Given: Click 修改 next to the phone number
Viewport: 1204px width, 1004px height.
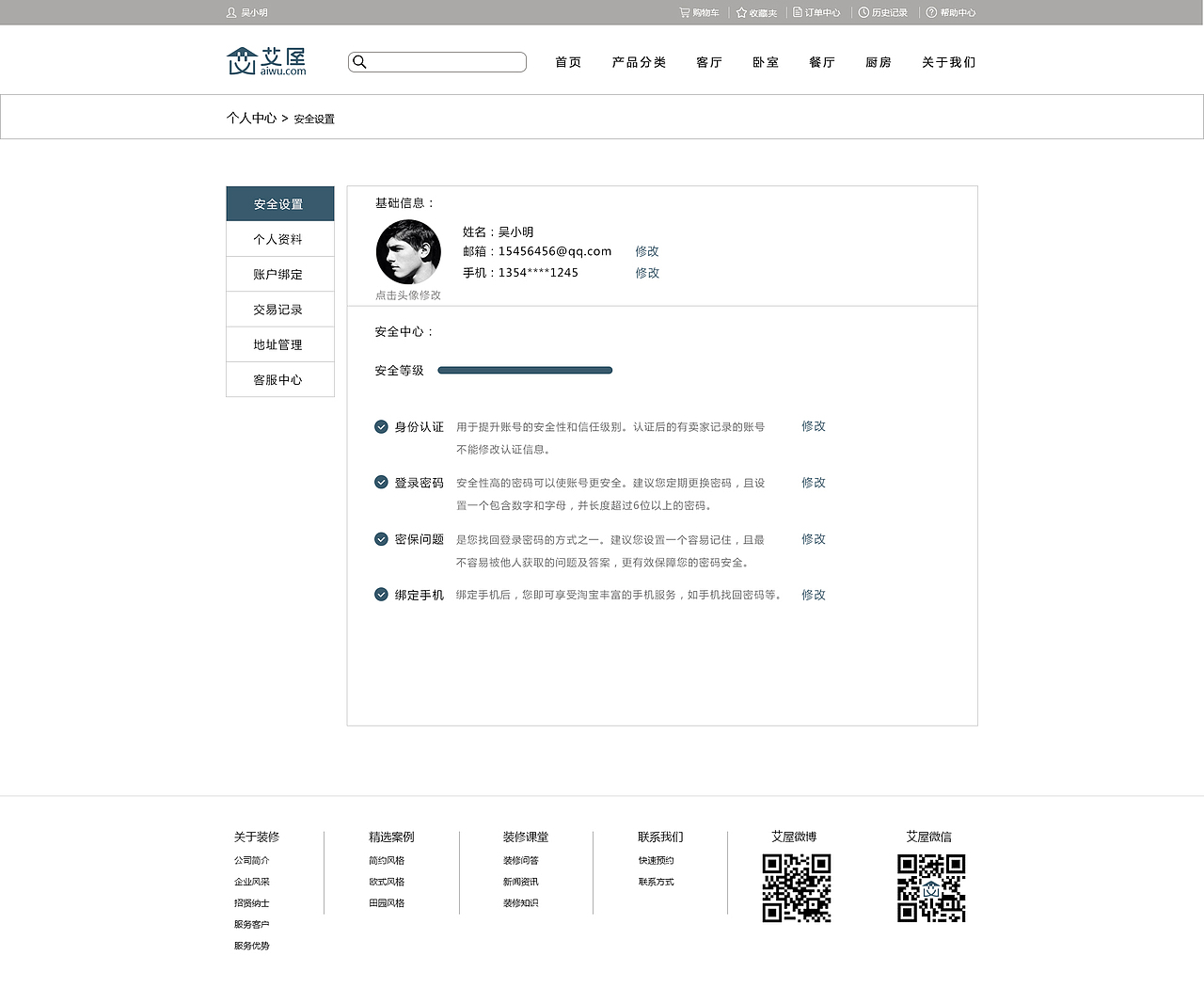Looking at the screenshot, I should pos(647,273).
